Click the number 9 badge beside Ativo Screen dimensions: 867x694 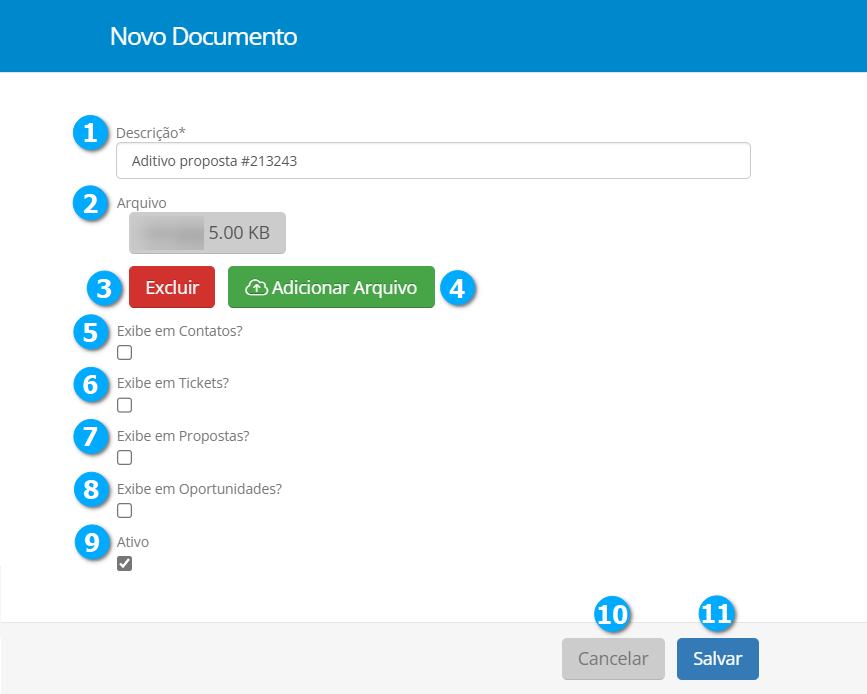[x=92, y=542]
